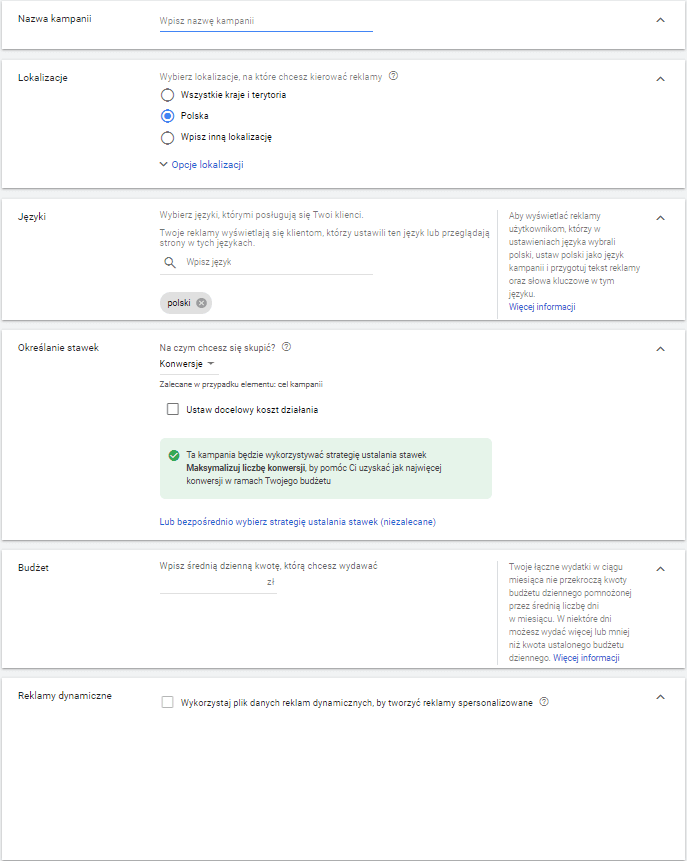Click the search magnifier in Języki section

tap(167, 262)
